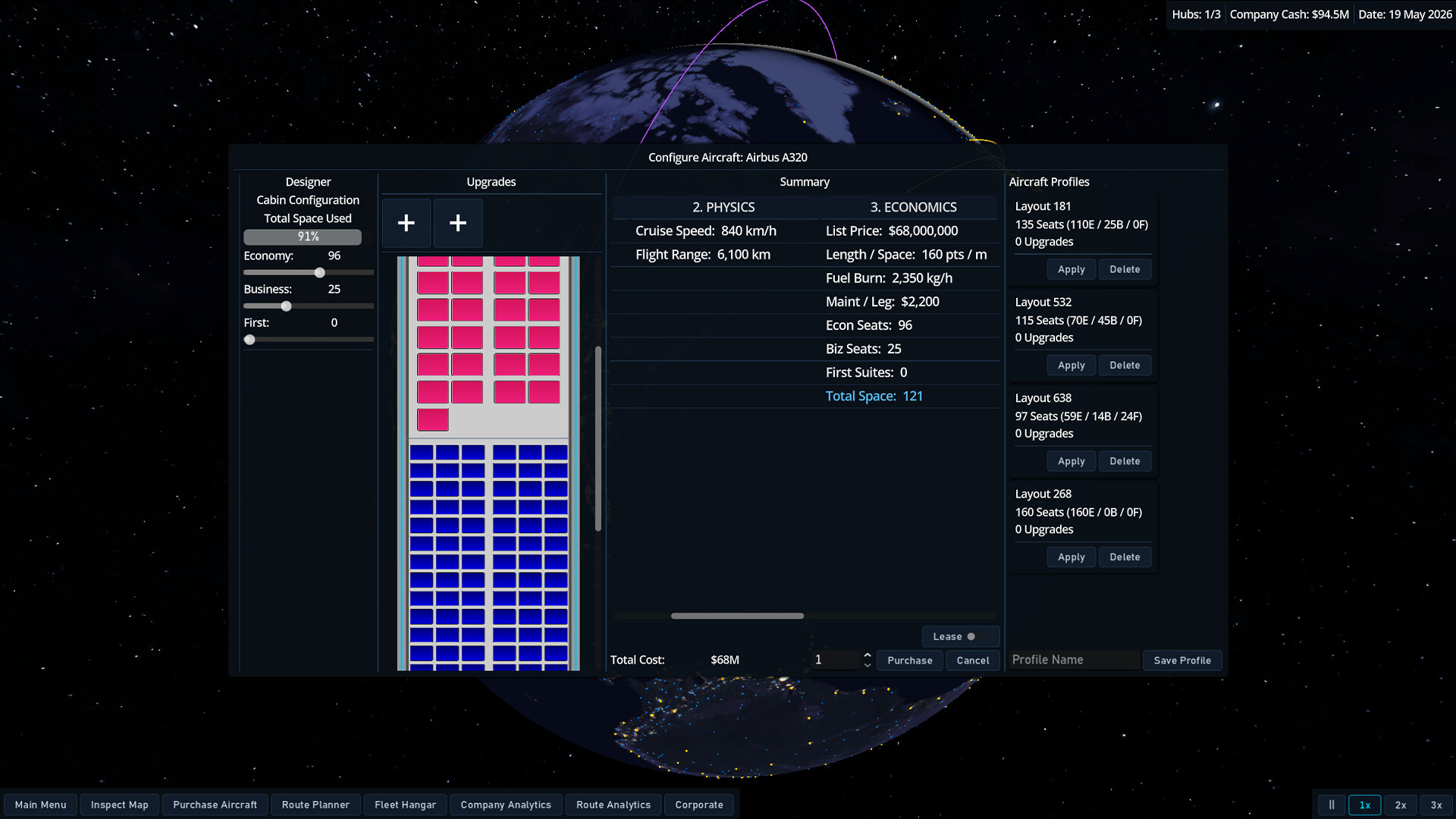Set game speed to 2x

click(x=1401, y=805)
